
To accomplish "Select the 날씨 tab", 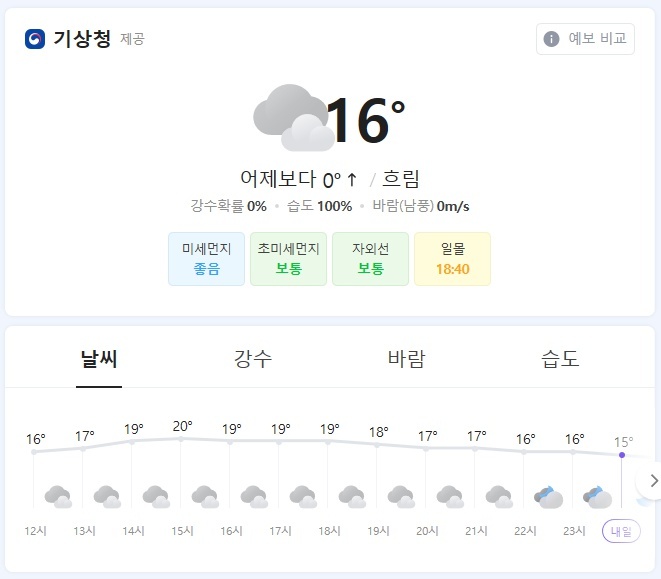I will [x=99, y=359].
